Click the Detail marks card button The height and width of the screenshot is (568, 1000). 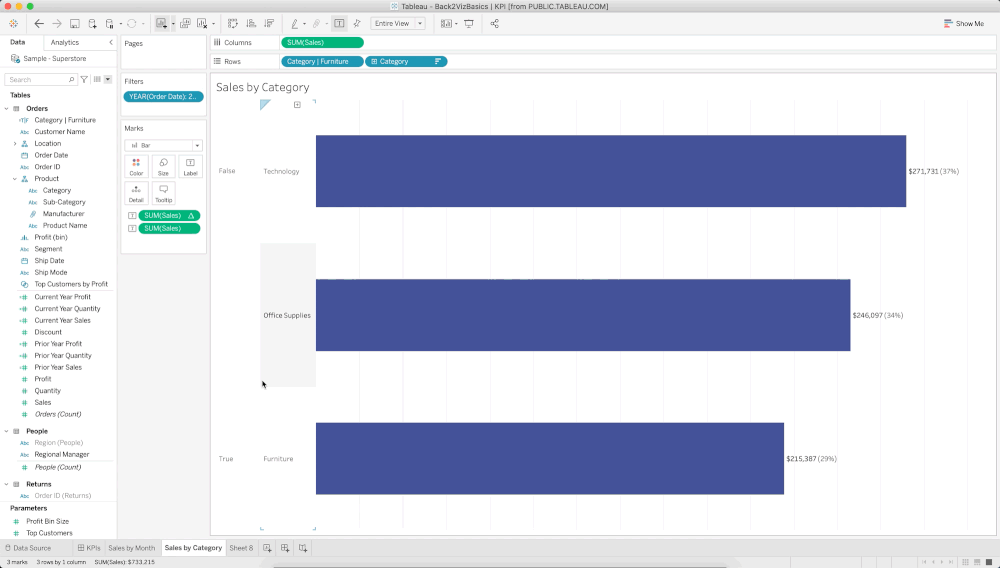pos(136,194)
